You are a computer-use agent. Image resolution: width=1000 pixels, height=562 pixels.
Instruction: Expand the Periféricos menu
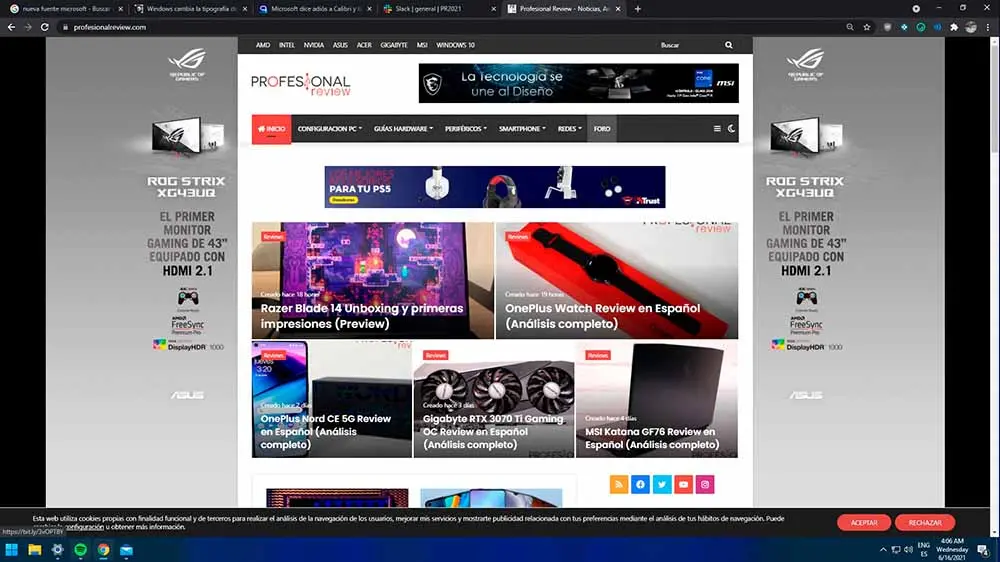[466, 129]
